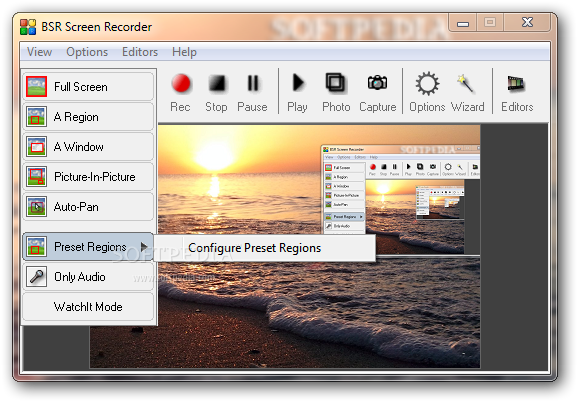This screenshot has height=402, width=578.
Task: Play the recorded video with the Play icon
Action: pyautogui.click(x=297, y=92)
